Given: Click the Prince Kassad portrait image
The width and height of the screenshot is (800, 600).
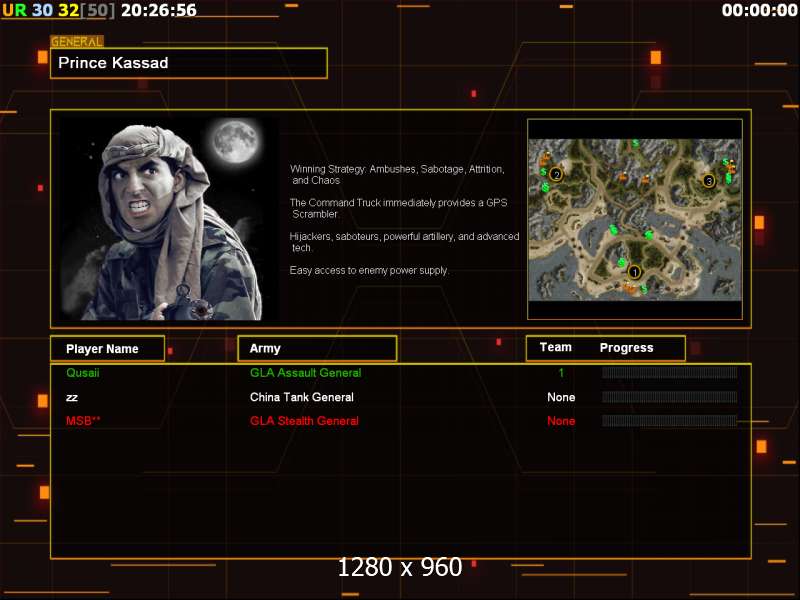Looking at the screenshot, I should [x=169, y=219].
